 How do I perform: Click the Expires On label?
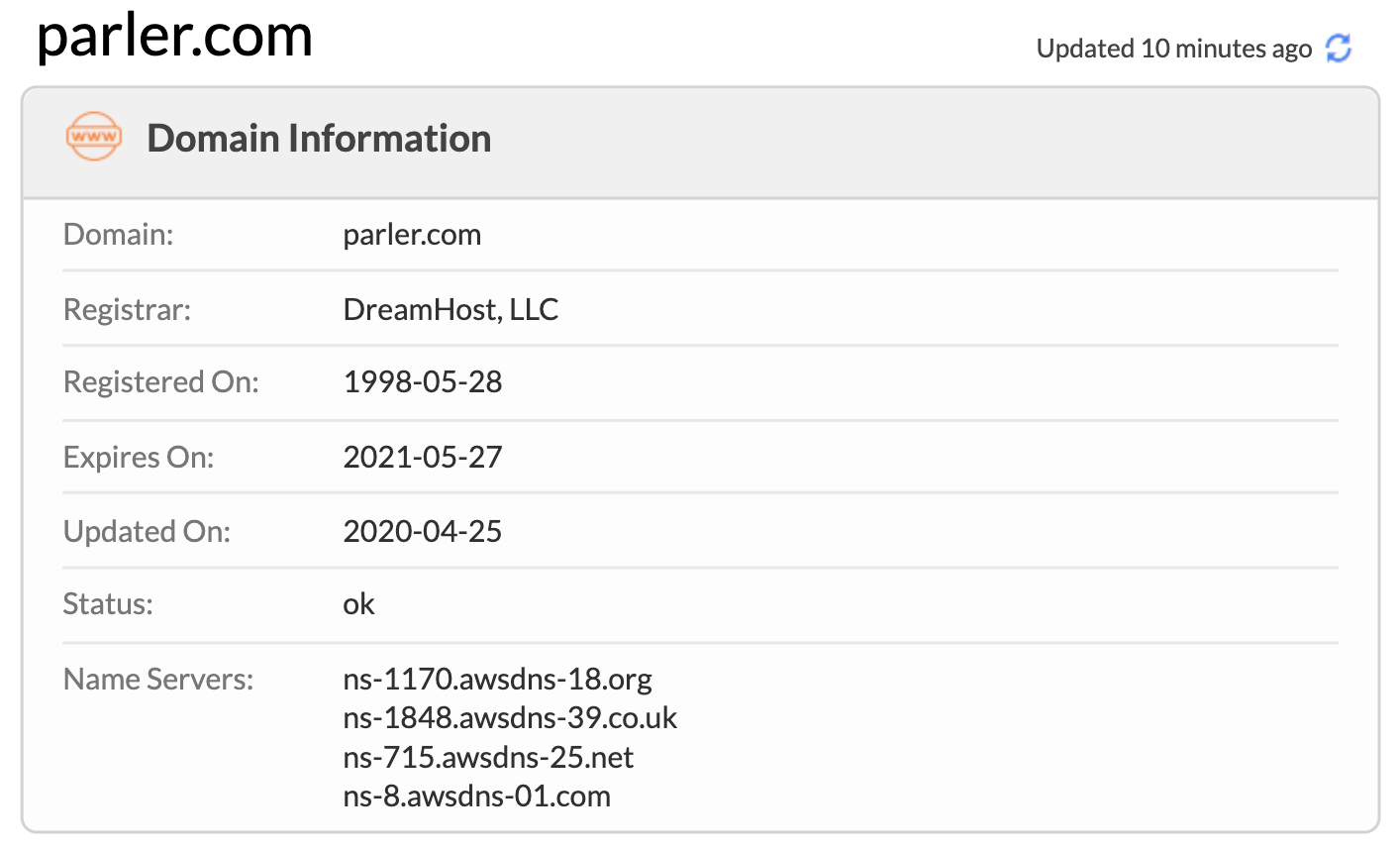tap(138, 458)
